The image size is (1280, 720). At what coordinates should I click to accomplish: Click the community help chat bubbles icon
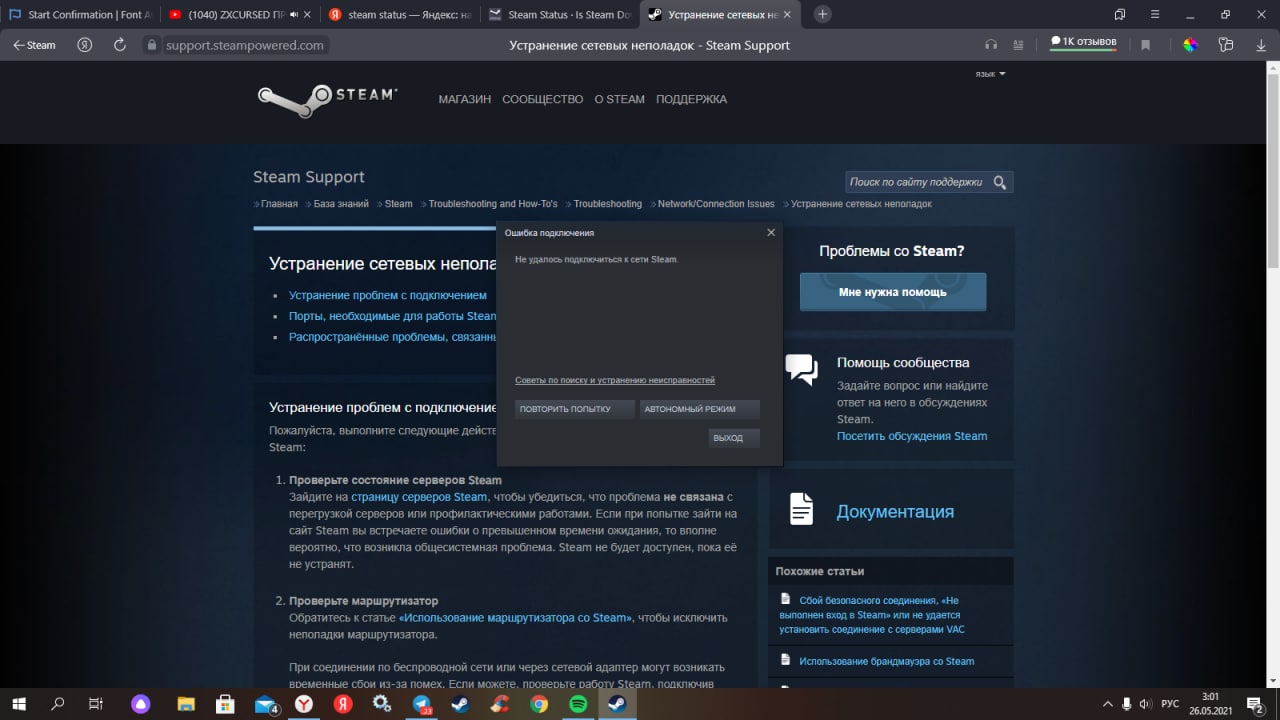(x=801, y=369)
